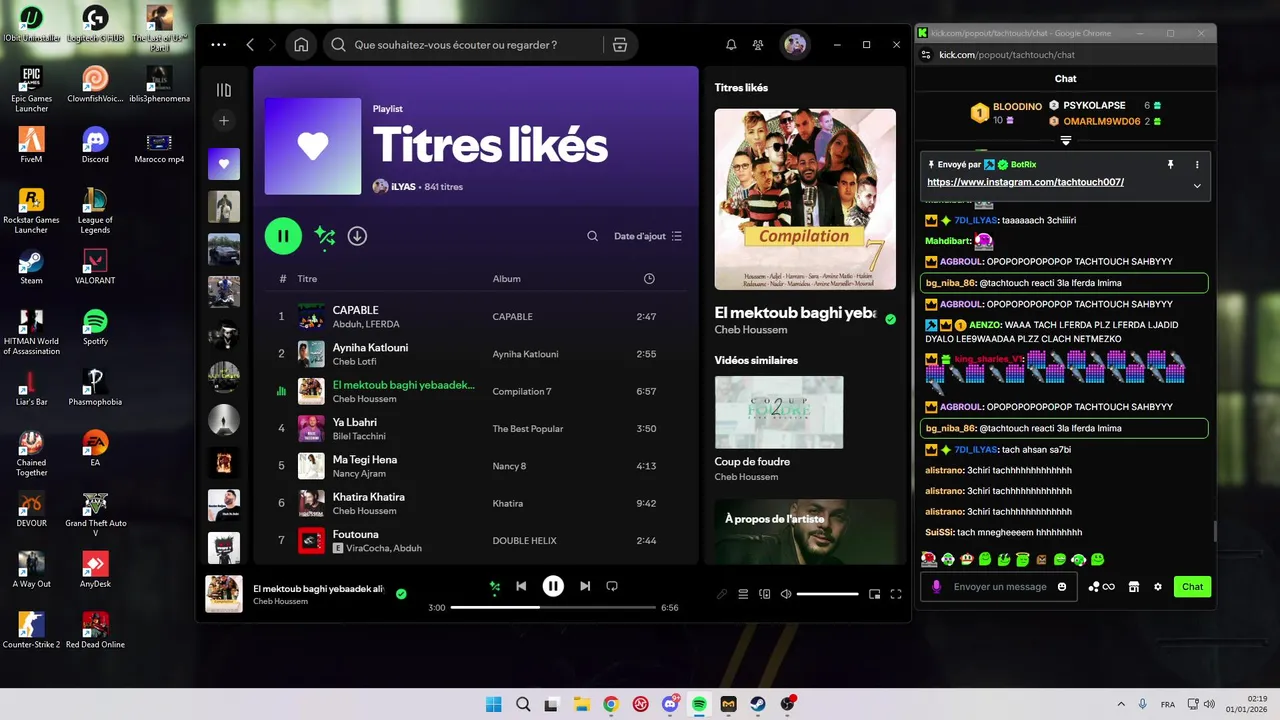This screenshot has height=720, width=1280.
Task: Open Compilation 7 cover in right panel
Action: click(x=805, y=199)
